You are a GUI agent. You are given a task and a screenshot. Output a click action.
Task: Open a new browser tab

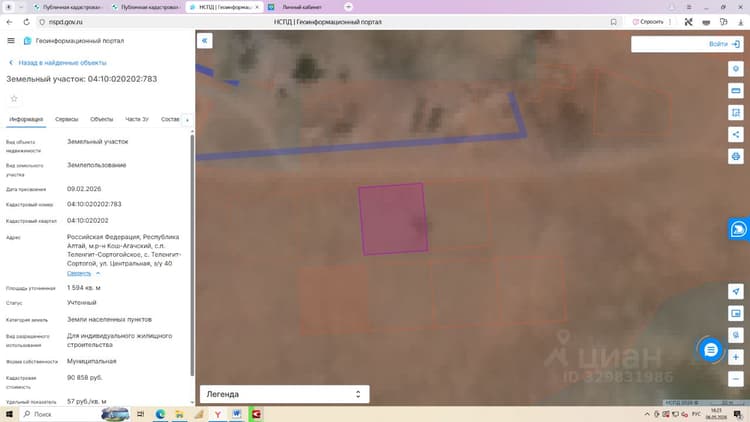(x=348, y=7)
